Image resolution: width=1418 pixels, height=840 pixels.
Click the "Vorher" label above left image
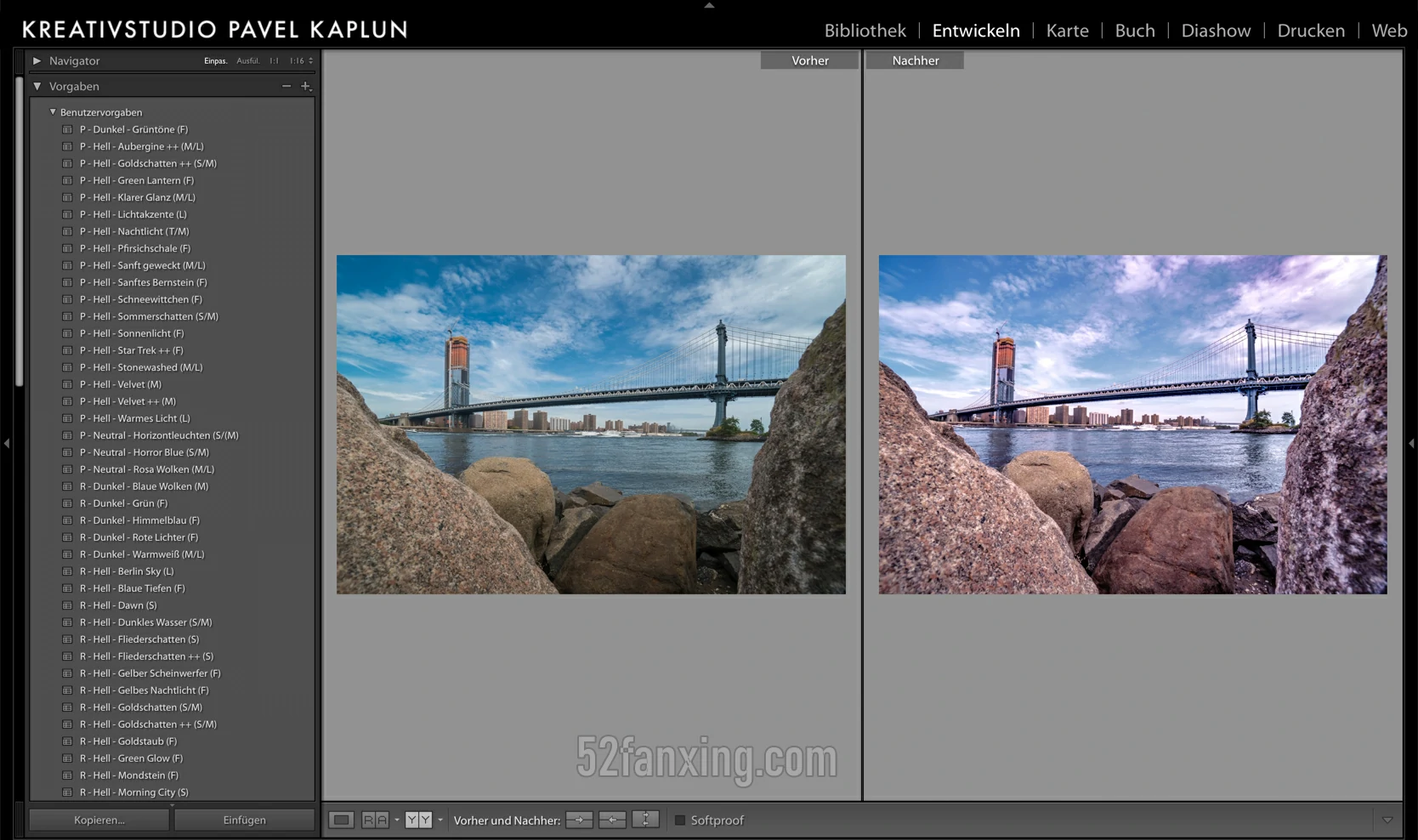(x=810, y=60)
